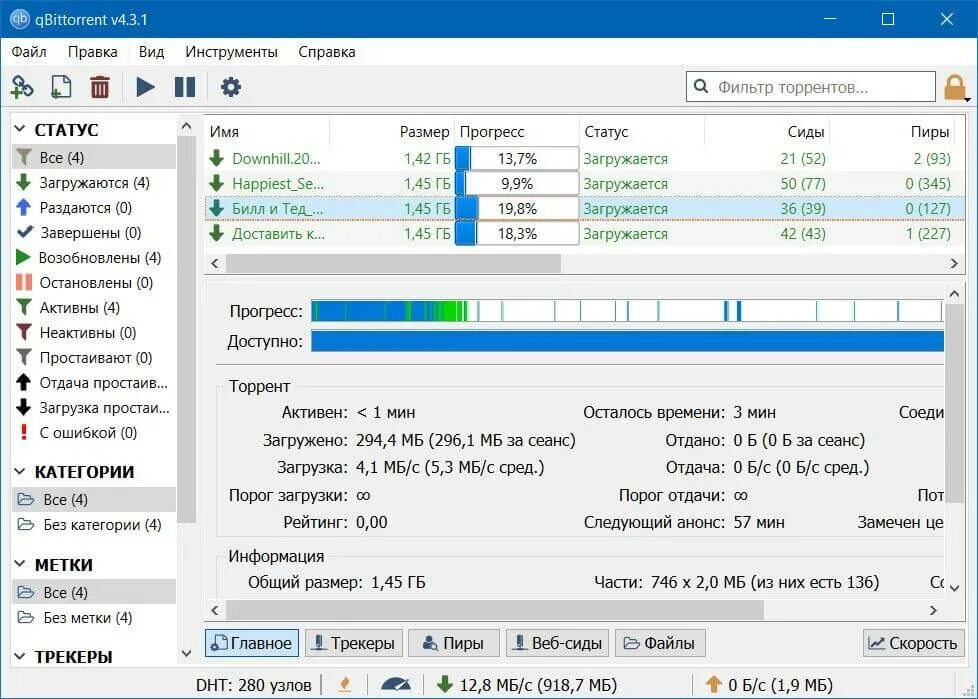Screen dimensions: 978x699
Task: Select the Загрузка простаи... filter
Action: click(94, 407)
